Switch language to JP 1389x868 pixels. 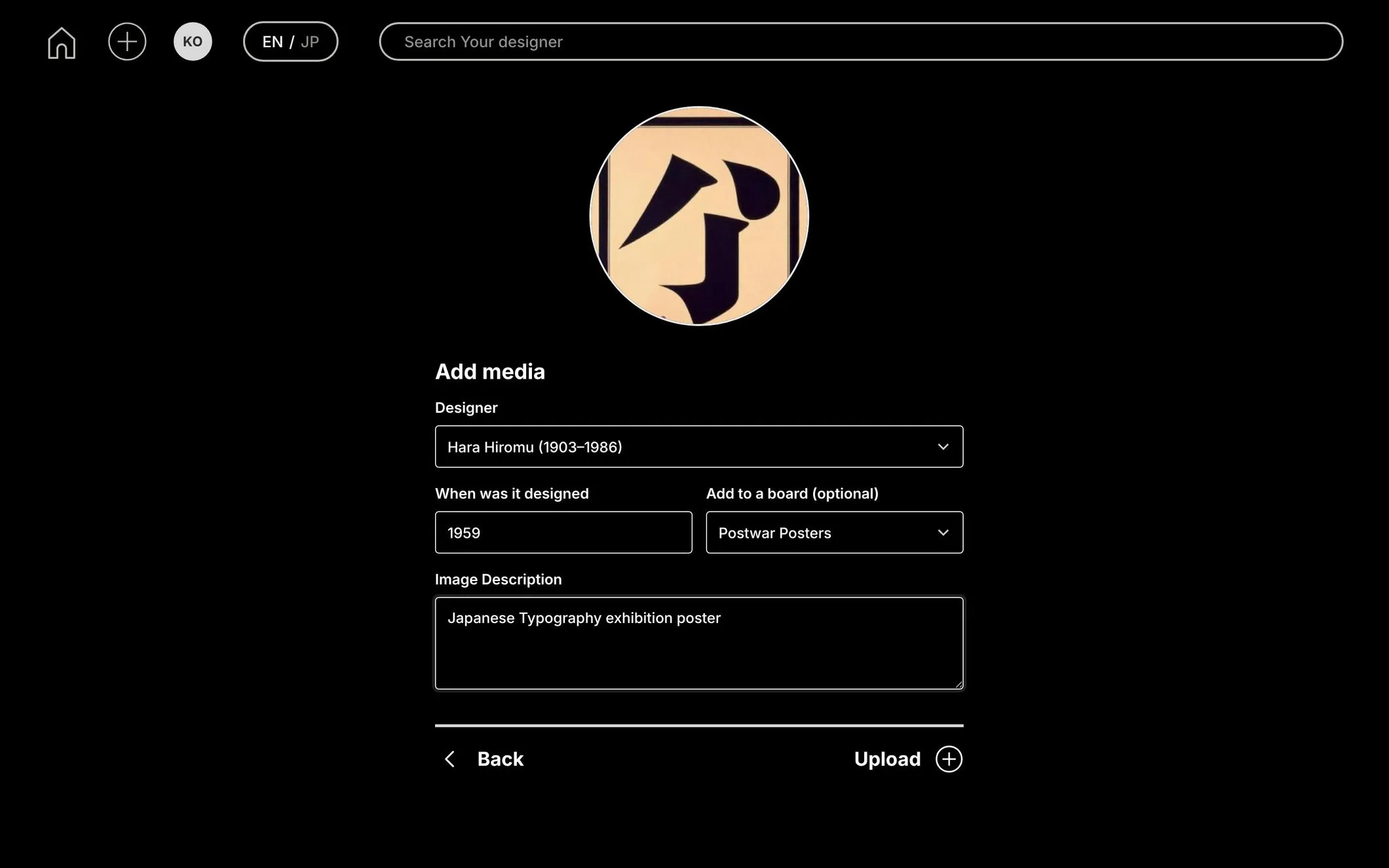[x=310, y=42]
